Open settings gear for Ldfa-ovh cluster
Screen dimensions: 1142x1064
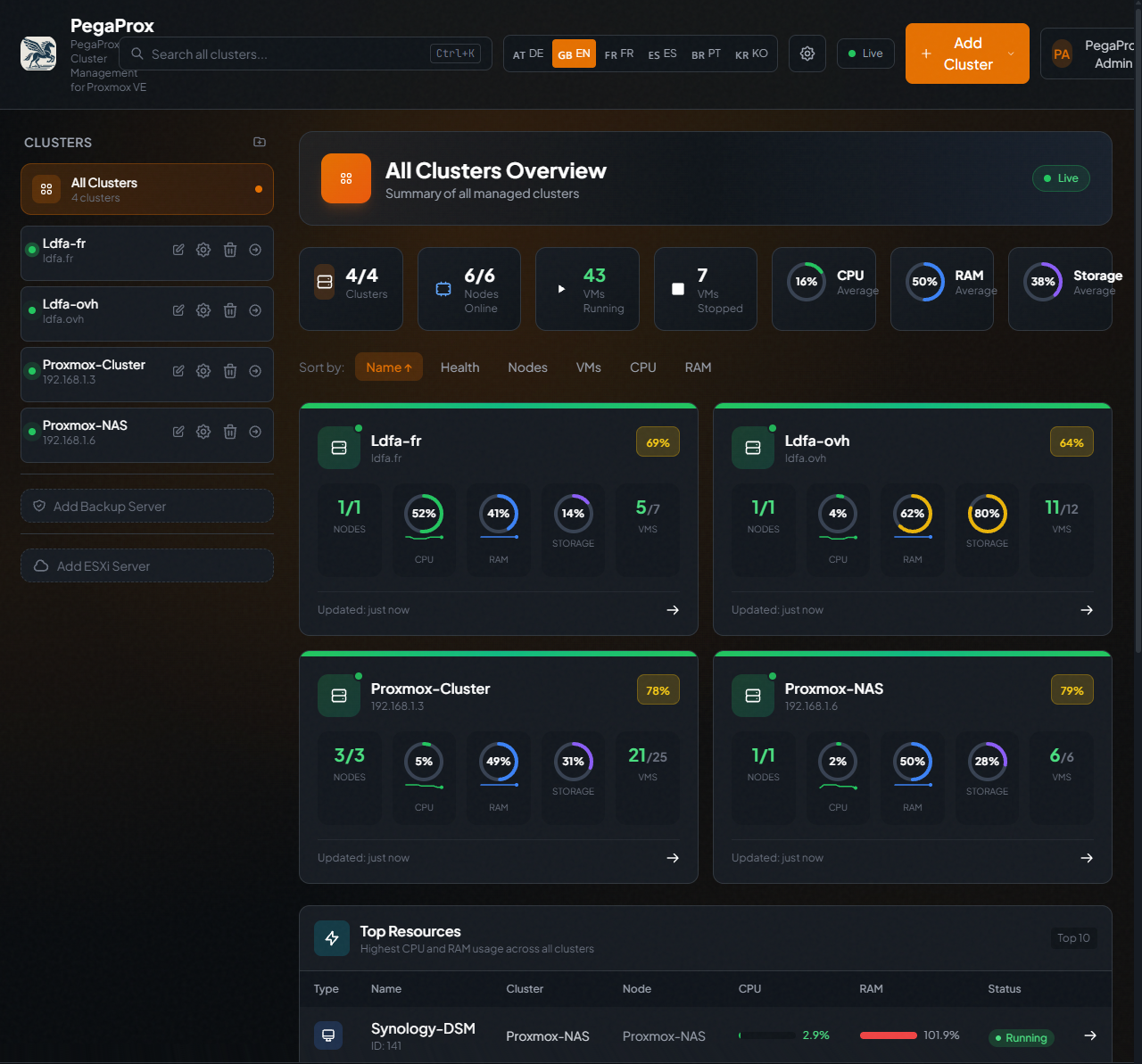203,310
